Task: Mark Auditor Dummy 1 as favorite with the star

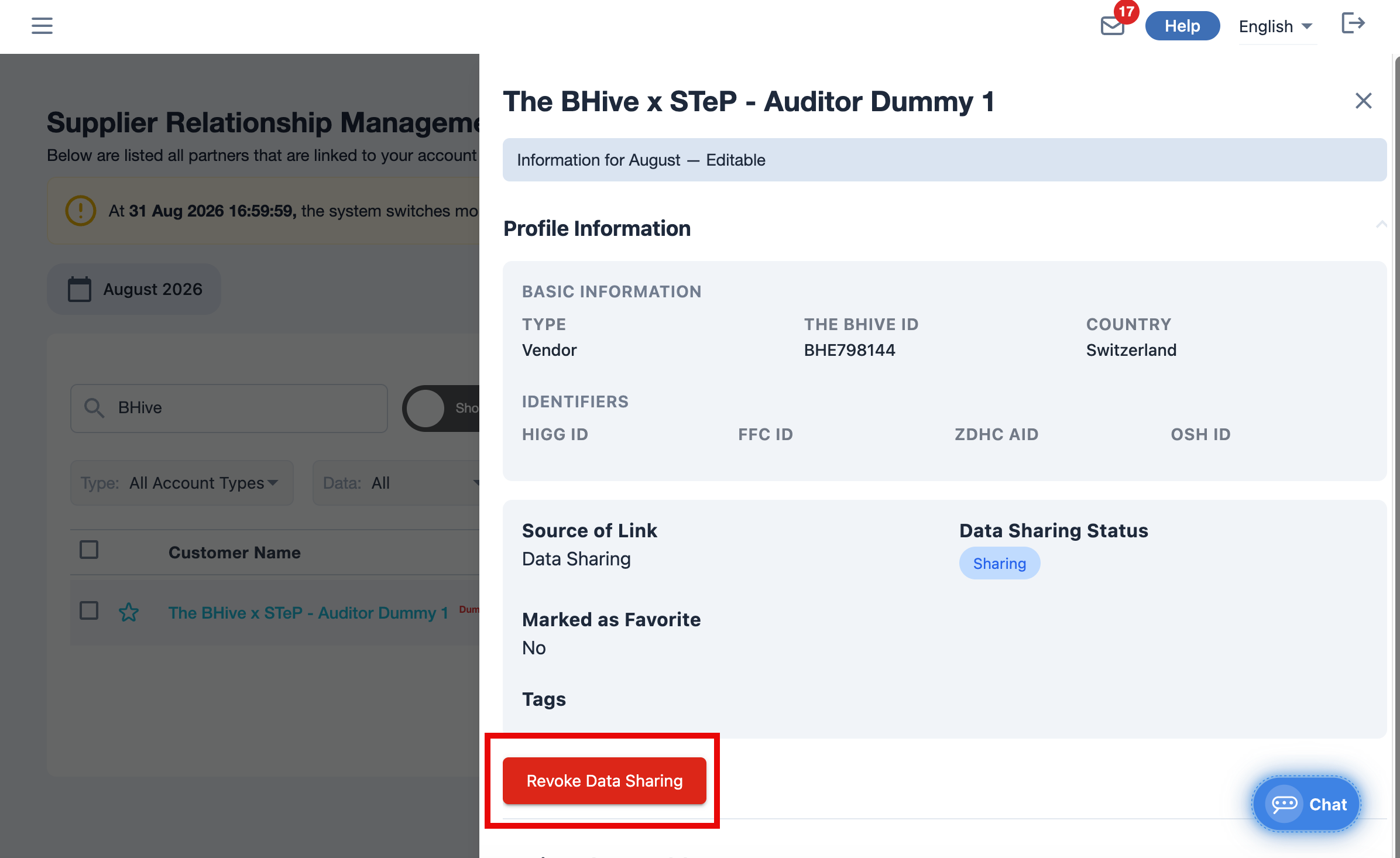Action: click(x=129, y=613)
